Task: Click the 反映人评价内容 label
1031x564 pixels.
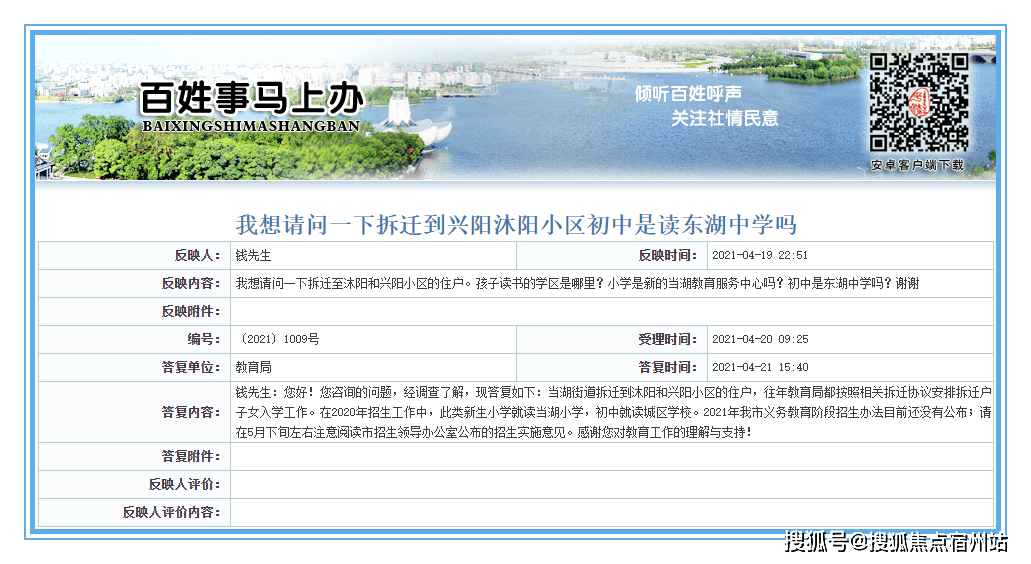Action: point(171,512)
